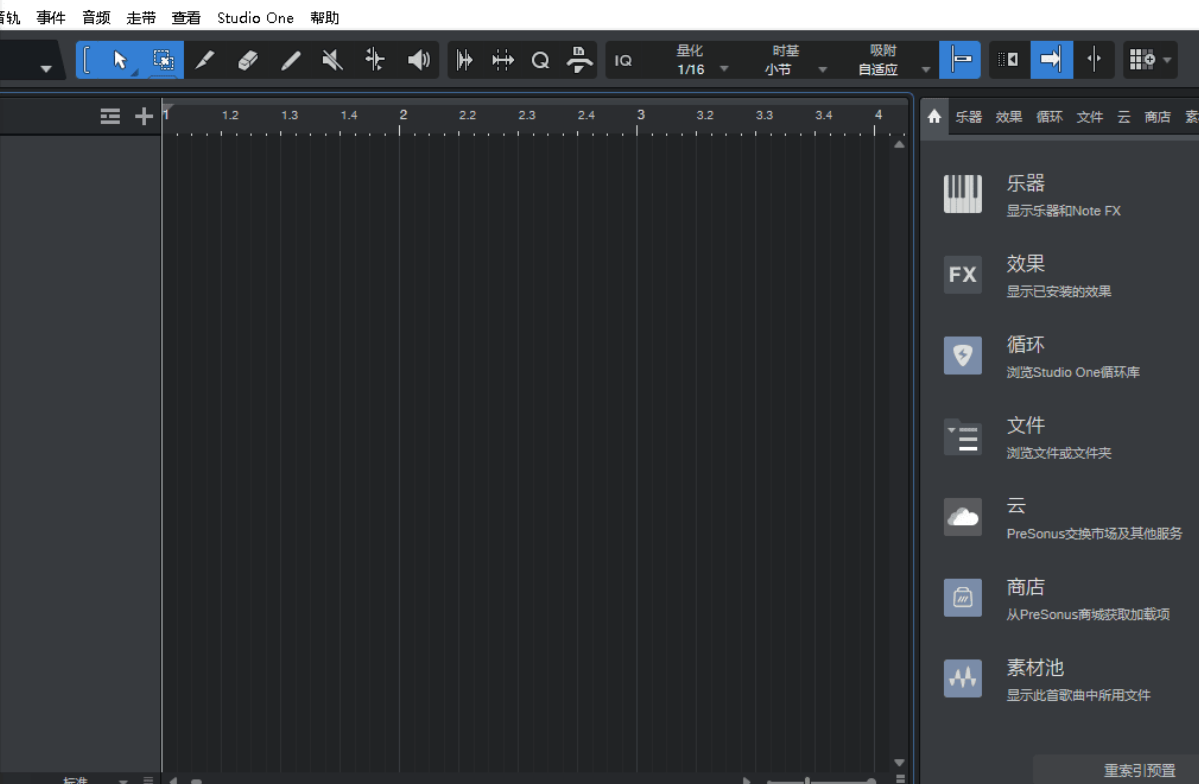The width and height of the screenshot is (1199, 784).
Task: Open 显示乐器和Note FX link
Action: (1064, 211)
